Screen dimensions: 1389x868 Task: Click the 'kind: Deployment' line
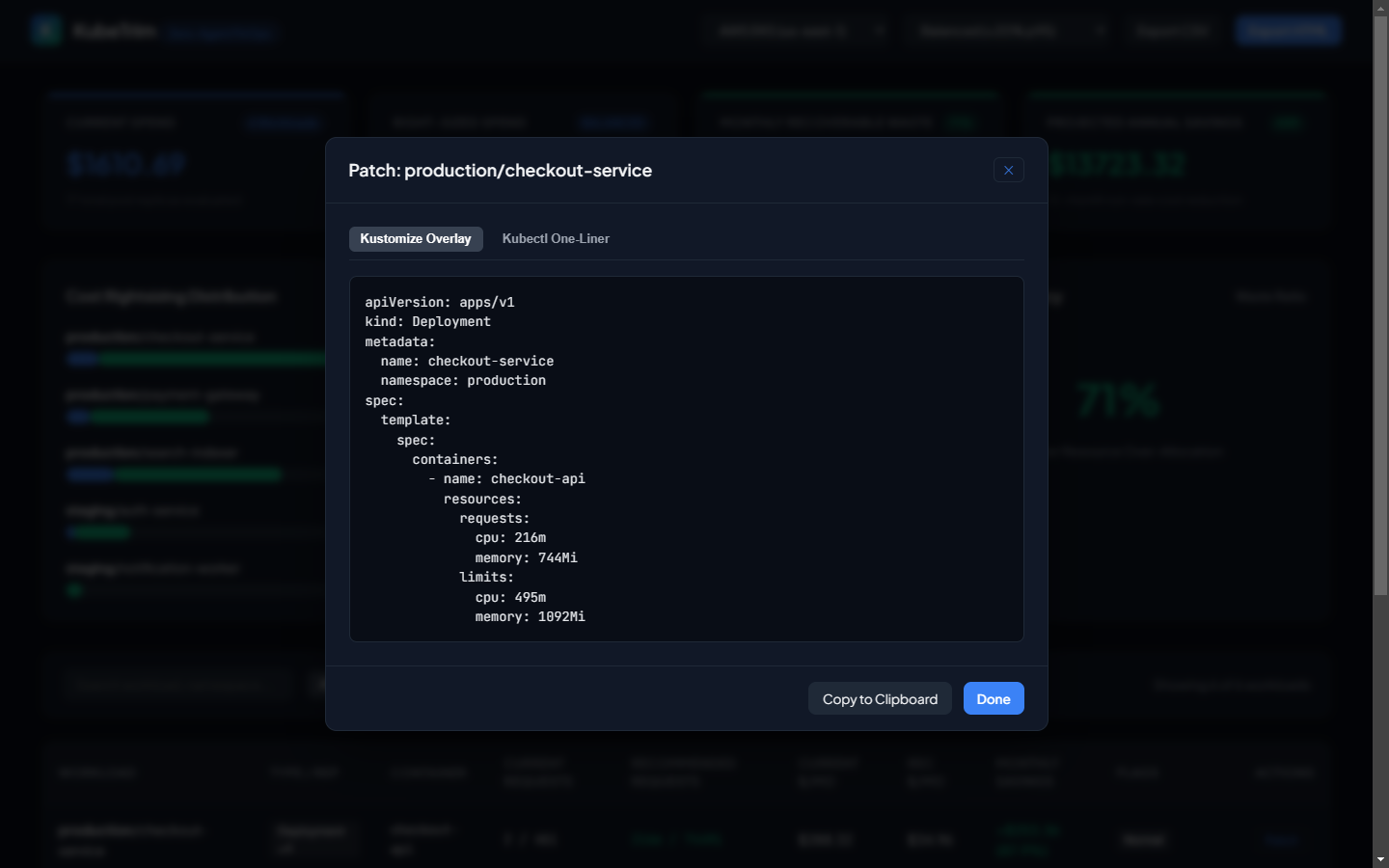[x=427, y=321]
